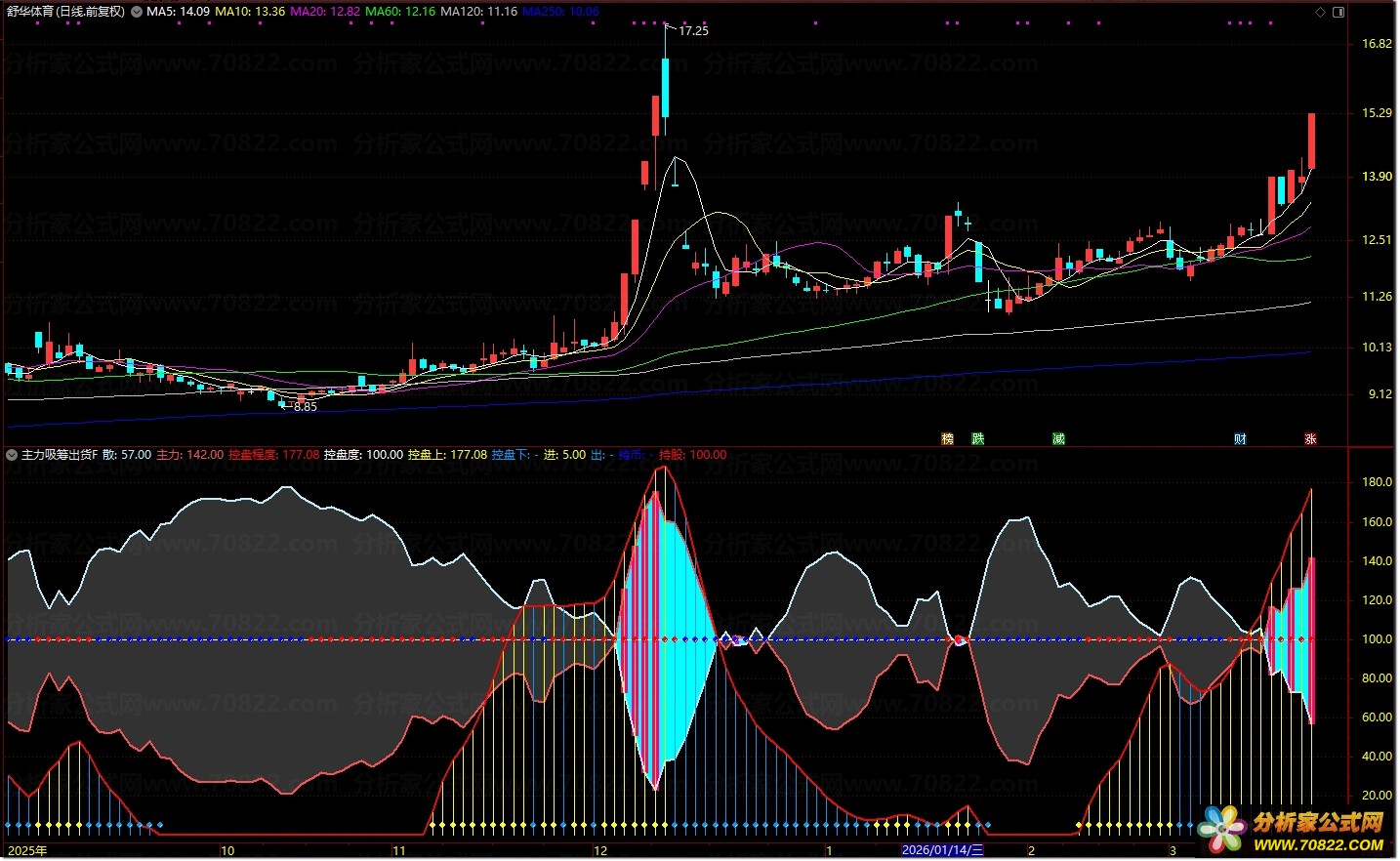Click the 10.13 price axis label
Viewport: 1400px width, 861px height.
(x=1377, y=348)
